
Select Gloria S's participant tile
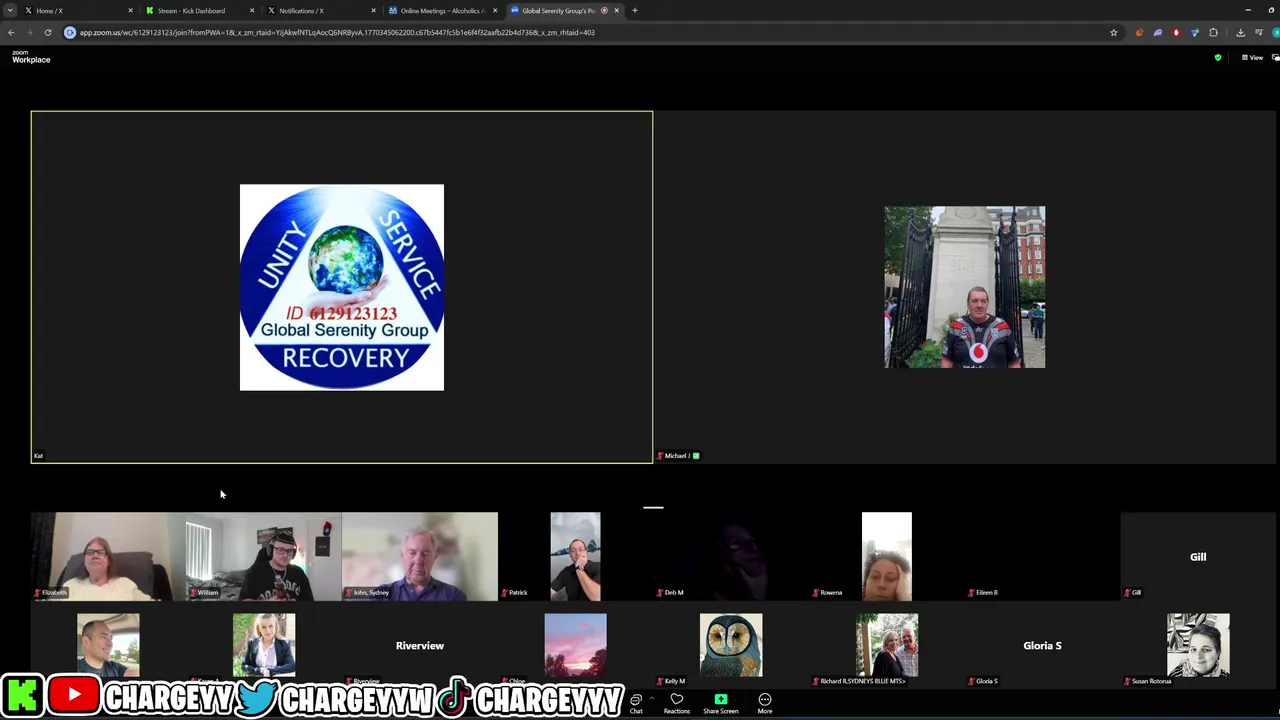coord(1042,646)
